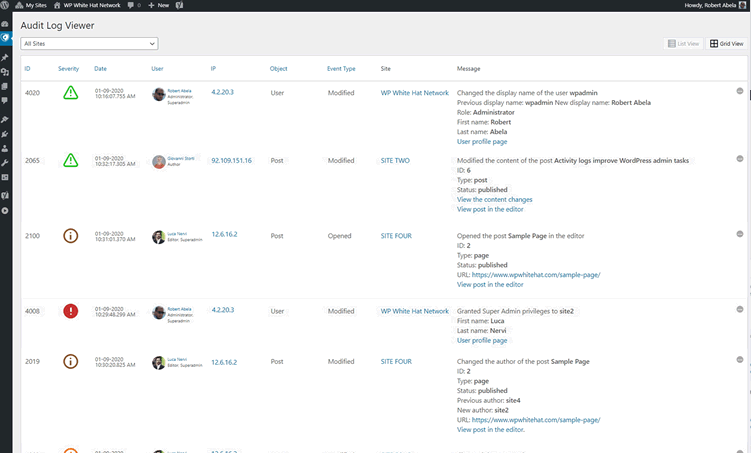Click Robert Abela's avatar in event 4020
The image size is (751, 453).
click(158, 93)
